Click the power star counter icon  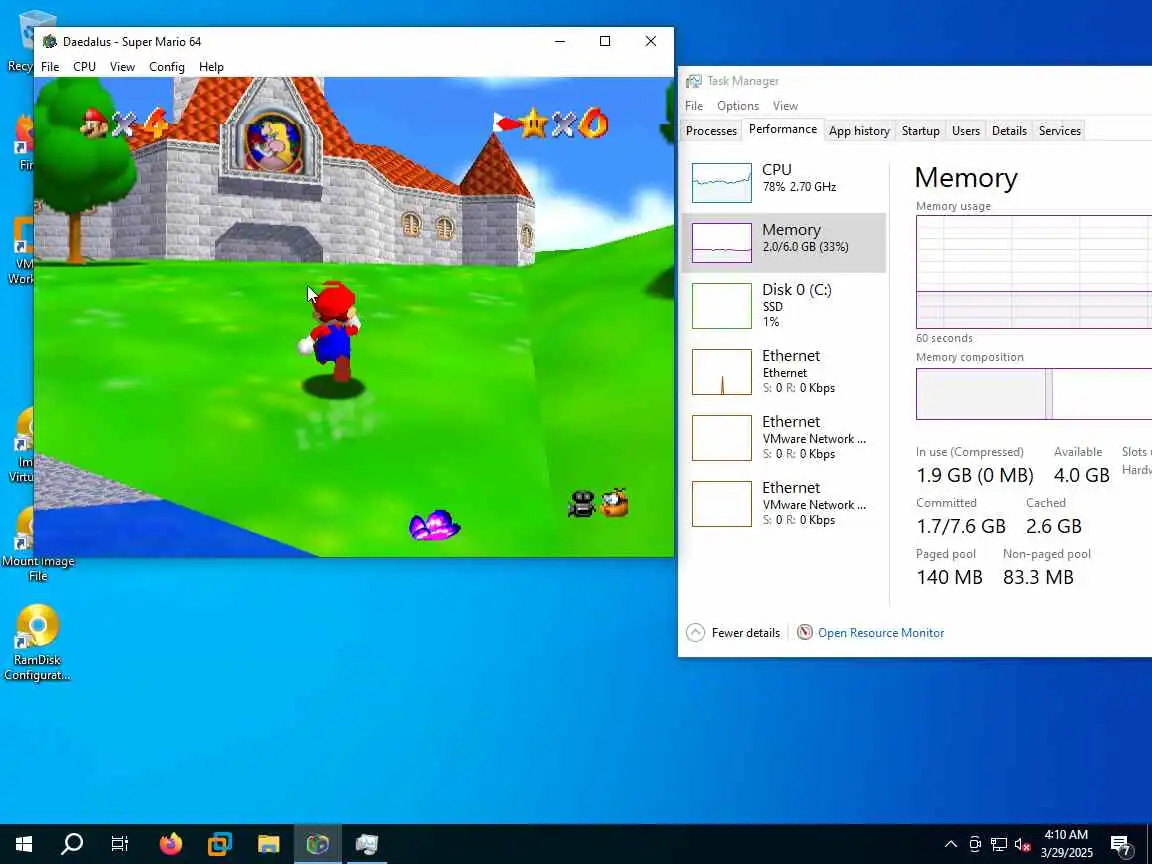(533, 123)
